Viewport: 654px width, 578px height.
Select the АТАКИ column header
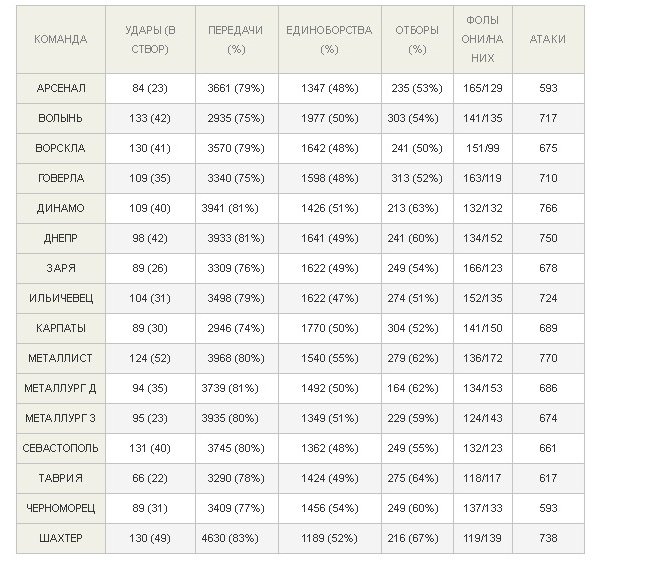[547, 39]
